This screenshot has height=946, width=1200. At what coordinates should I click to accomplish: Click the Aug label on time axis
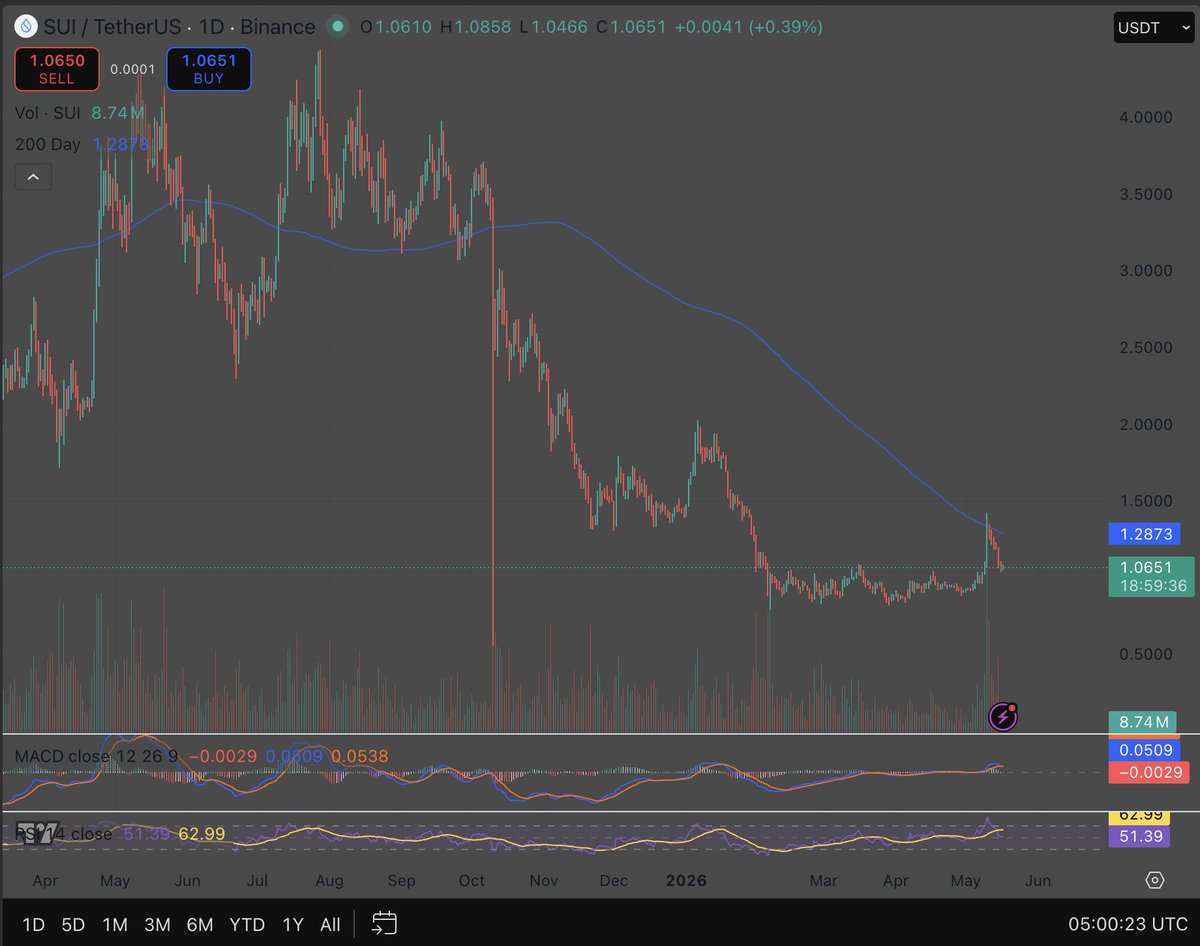[x=329, y=881]
